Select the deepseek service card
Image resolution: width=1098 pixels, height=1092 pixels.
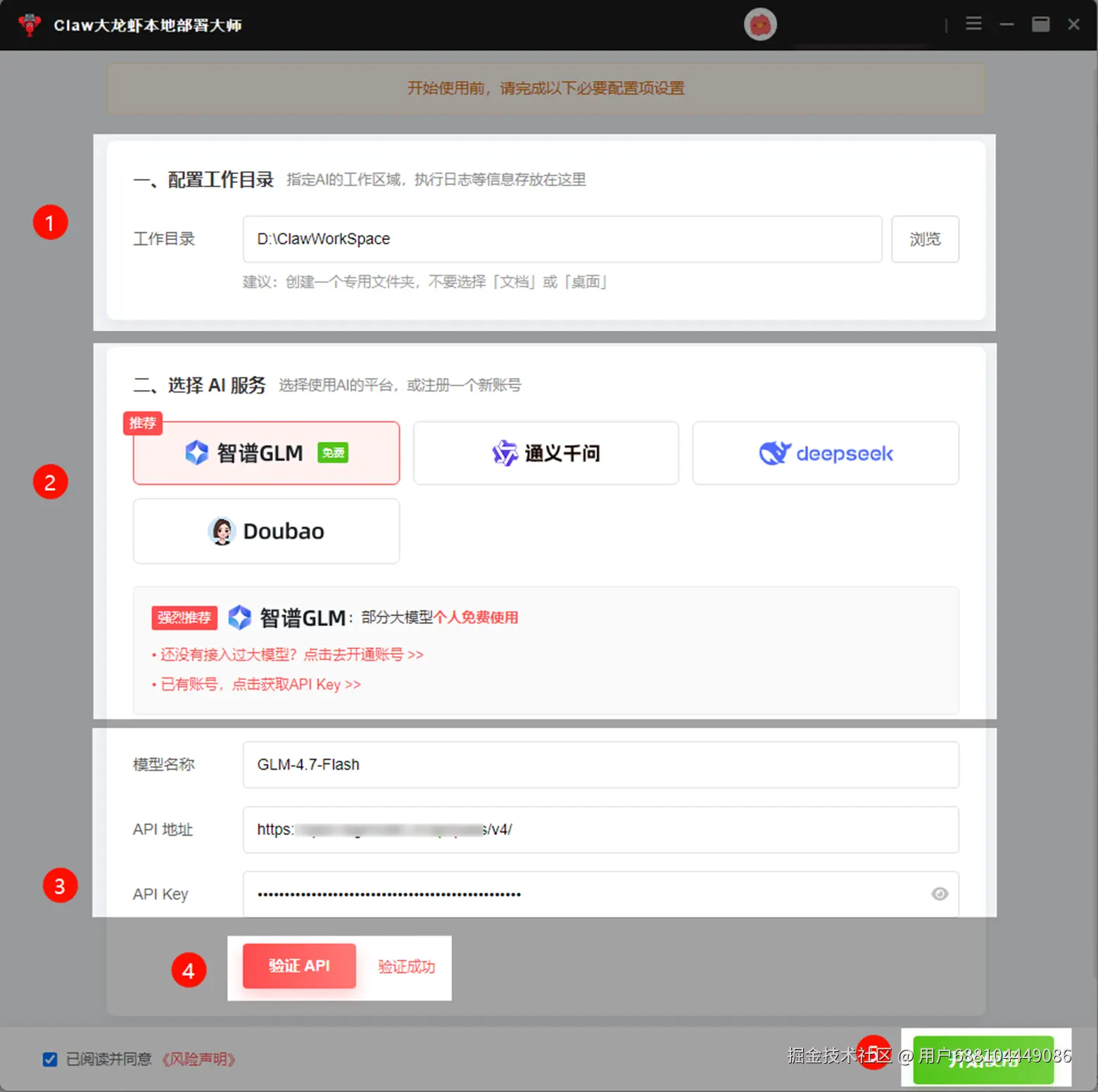point(826,453)
